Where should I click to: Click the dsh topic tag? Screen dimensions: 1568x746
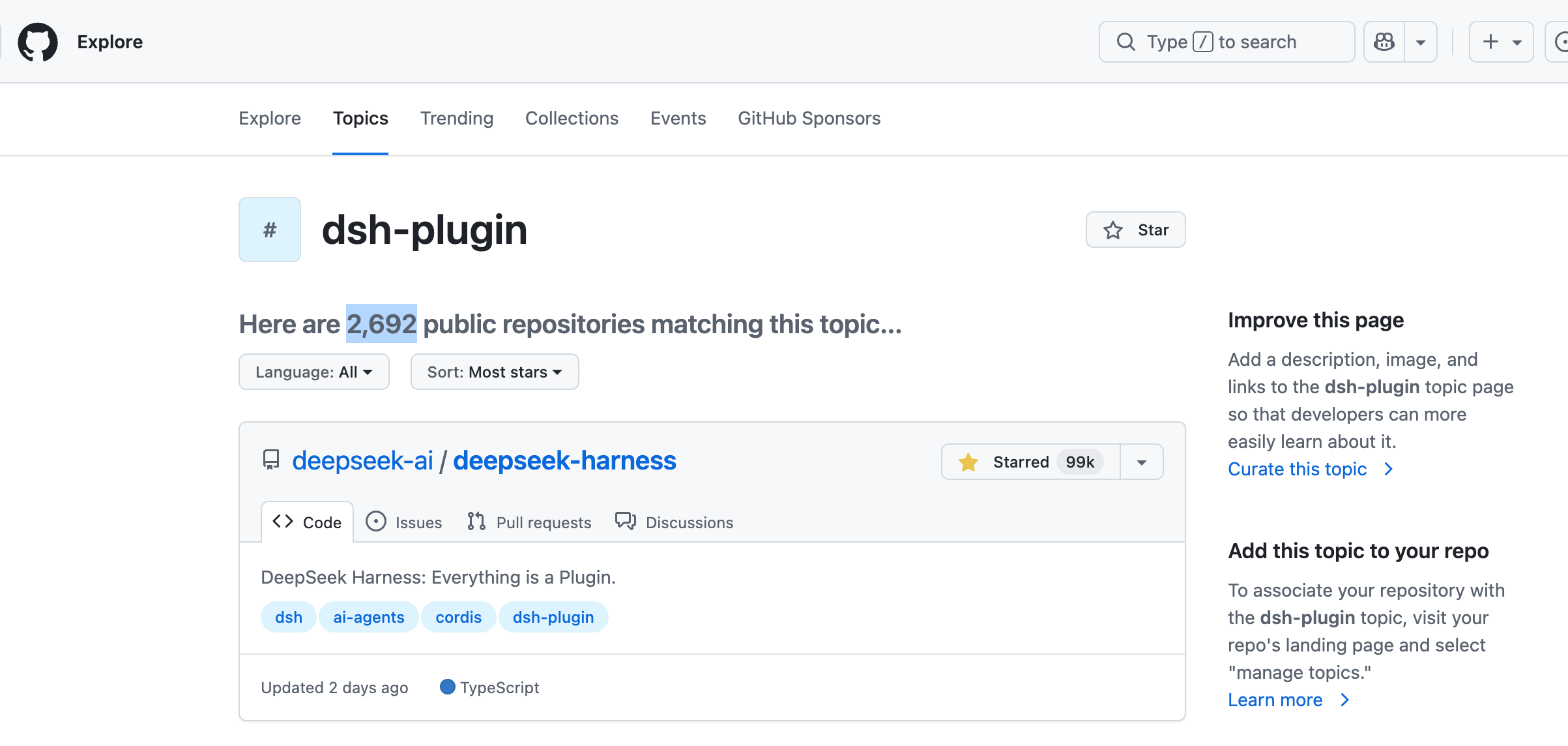(289, 617)
